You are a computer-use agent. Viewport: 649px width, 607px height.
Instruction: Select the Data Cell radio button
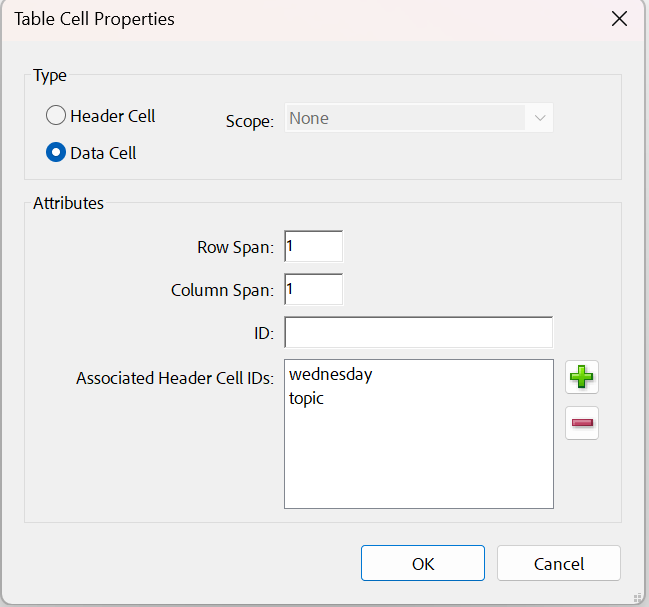[x=56, y=152]
